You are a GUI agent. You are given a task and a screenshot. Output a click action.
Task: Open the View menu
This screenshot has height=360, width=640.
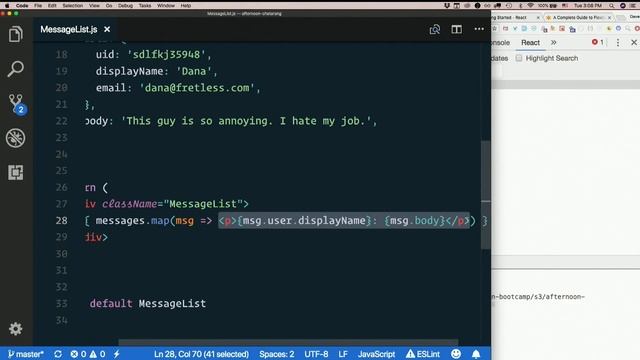(94, 6)
